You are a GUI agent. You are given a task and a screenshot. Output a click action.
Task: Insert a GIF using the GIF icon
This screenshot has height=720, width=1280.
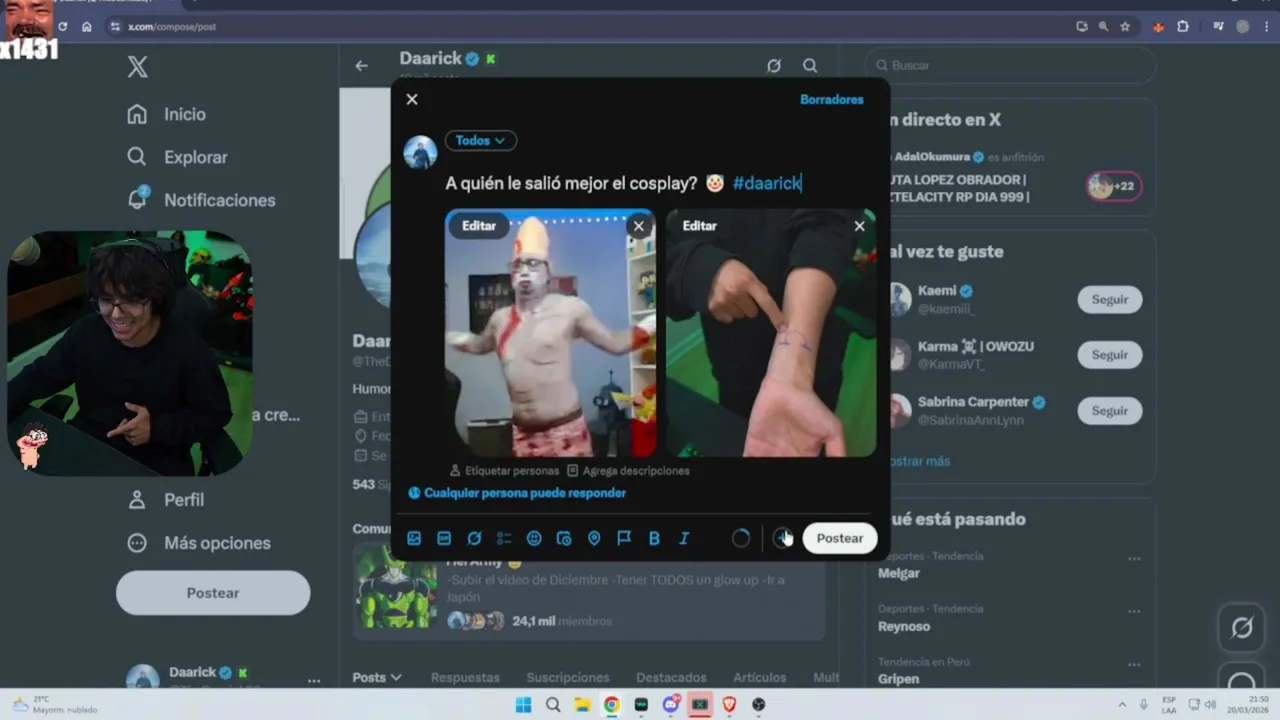(x=444, y=538)
